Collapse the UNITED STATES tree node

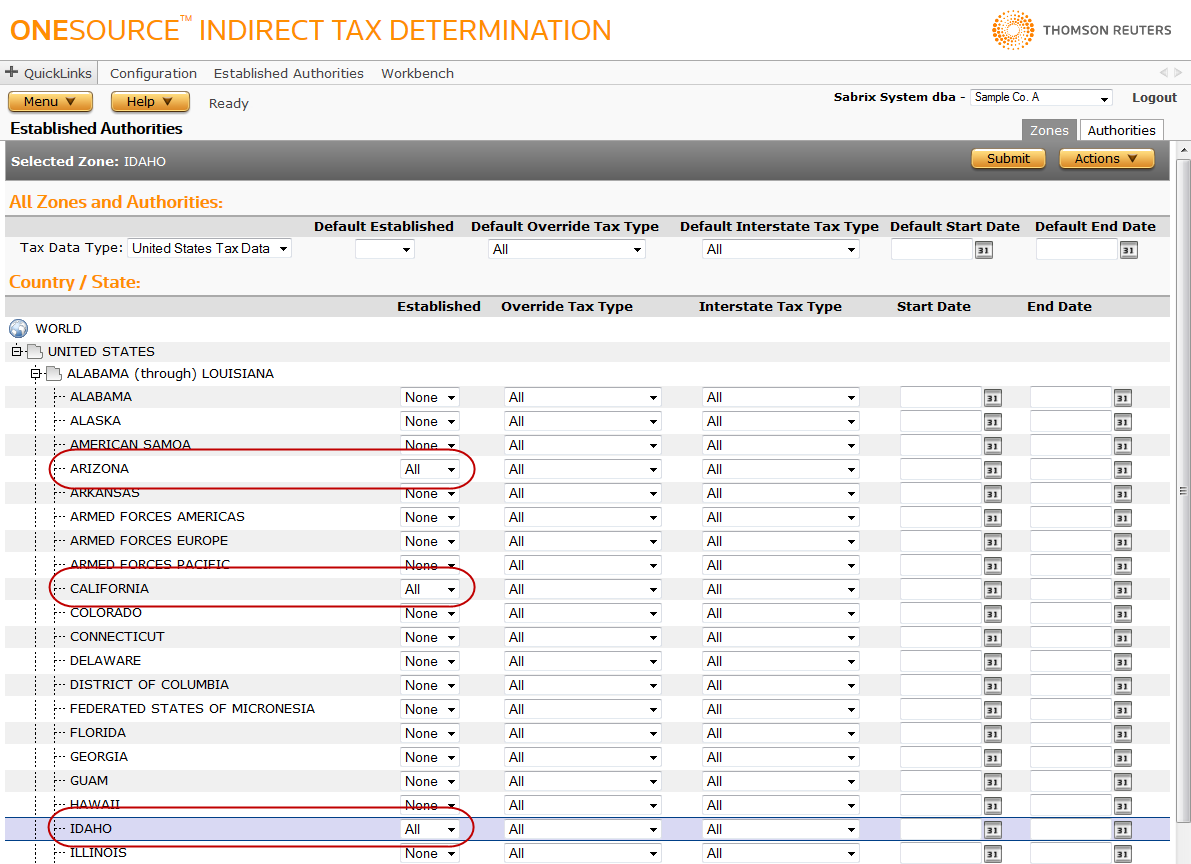[16, 352]
